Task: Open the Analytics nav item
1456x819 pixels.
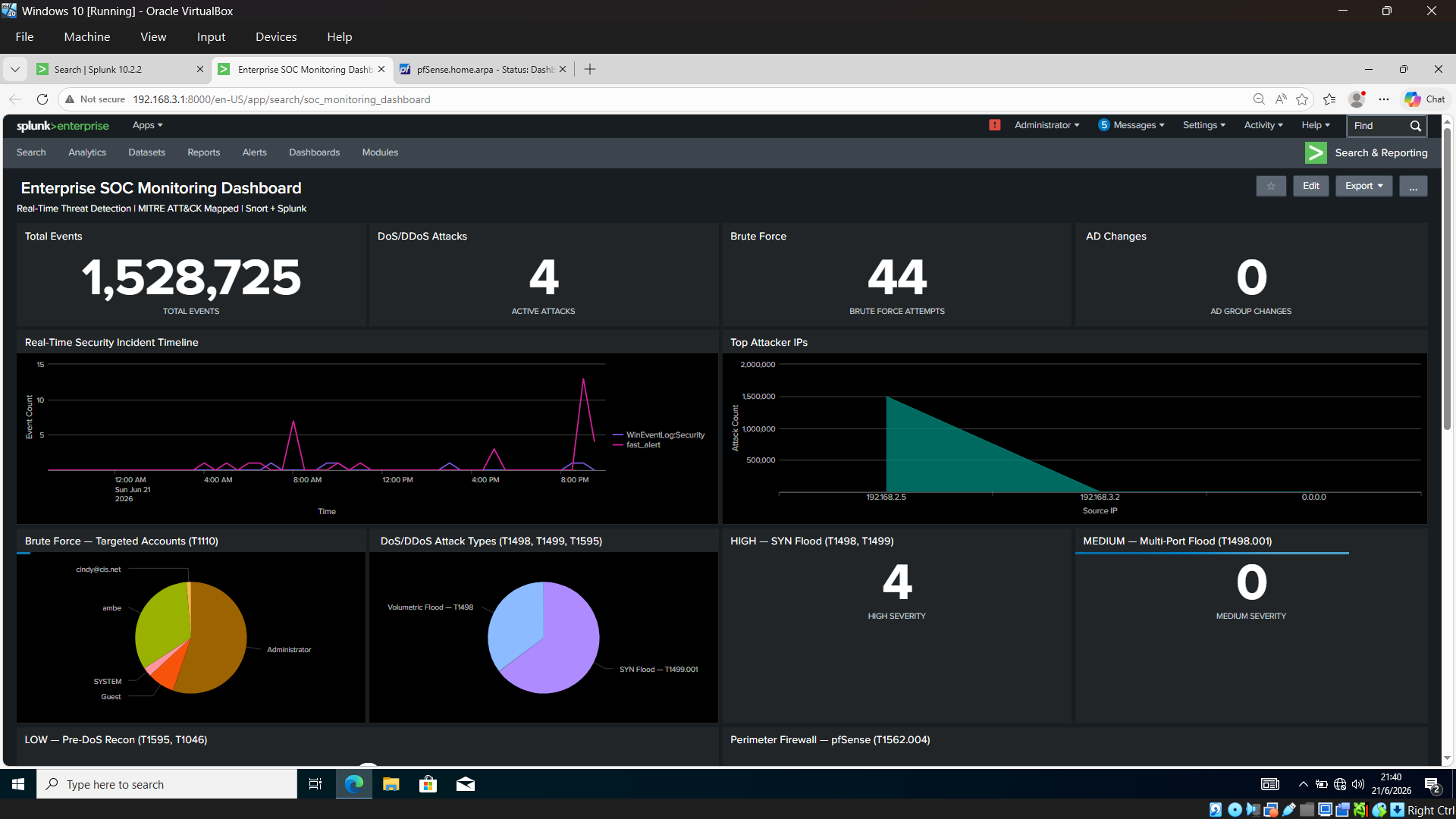Action: (87, 152)
